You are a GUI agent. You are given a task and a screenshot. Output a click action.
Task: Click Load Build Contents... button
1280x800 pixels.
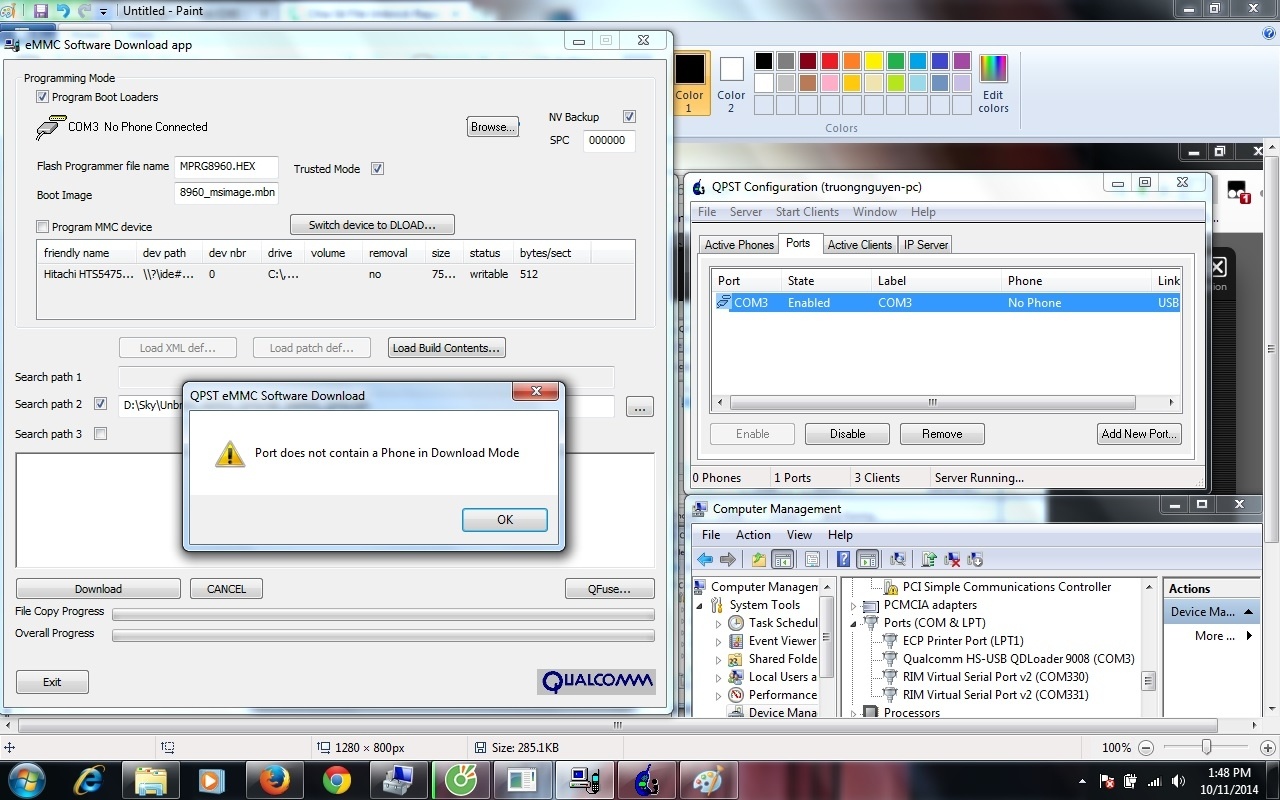pyautogui.click(x=446, y=348)
